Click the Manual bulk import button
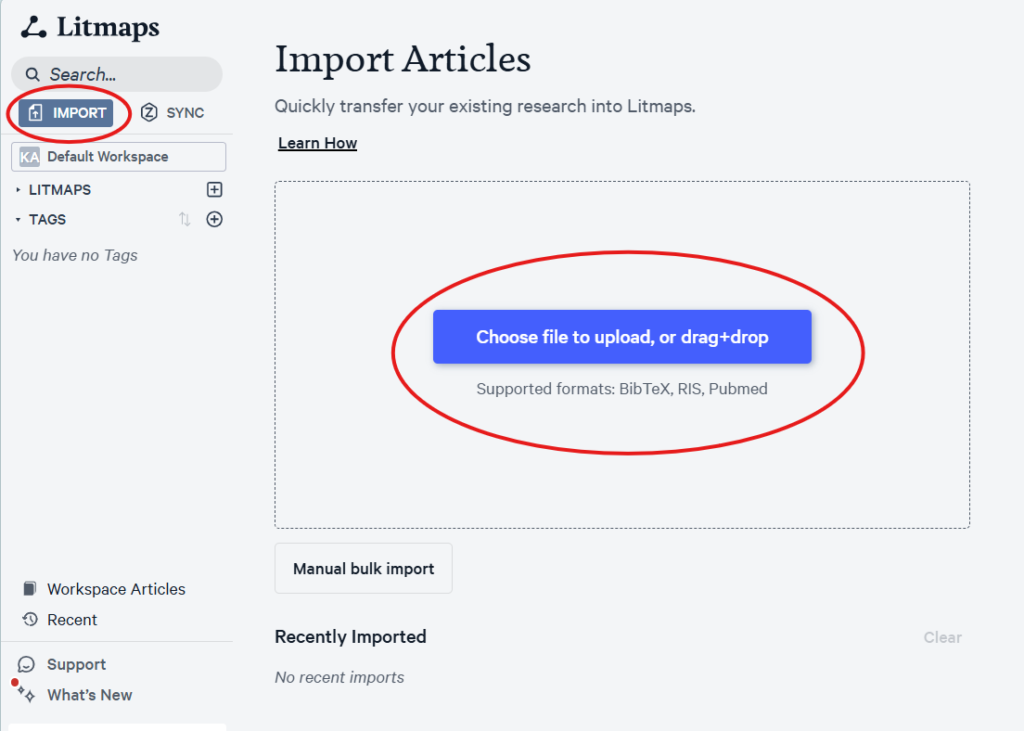This screenshot has width=1024, height=731. click(x=363, y=568)
